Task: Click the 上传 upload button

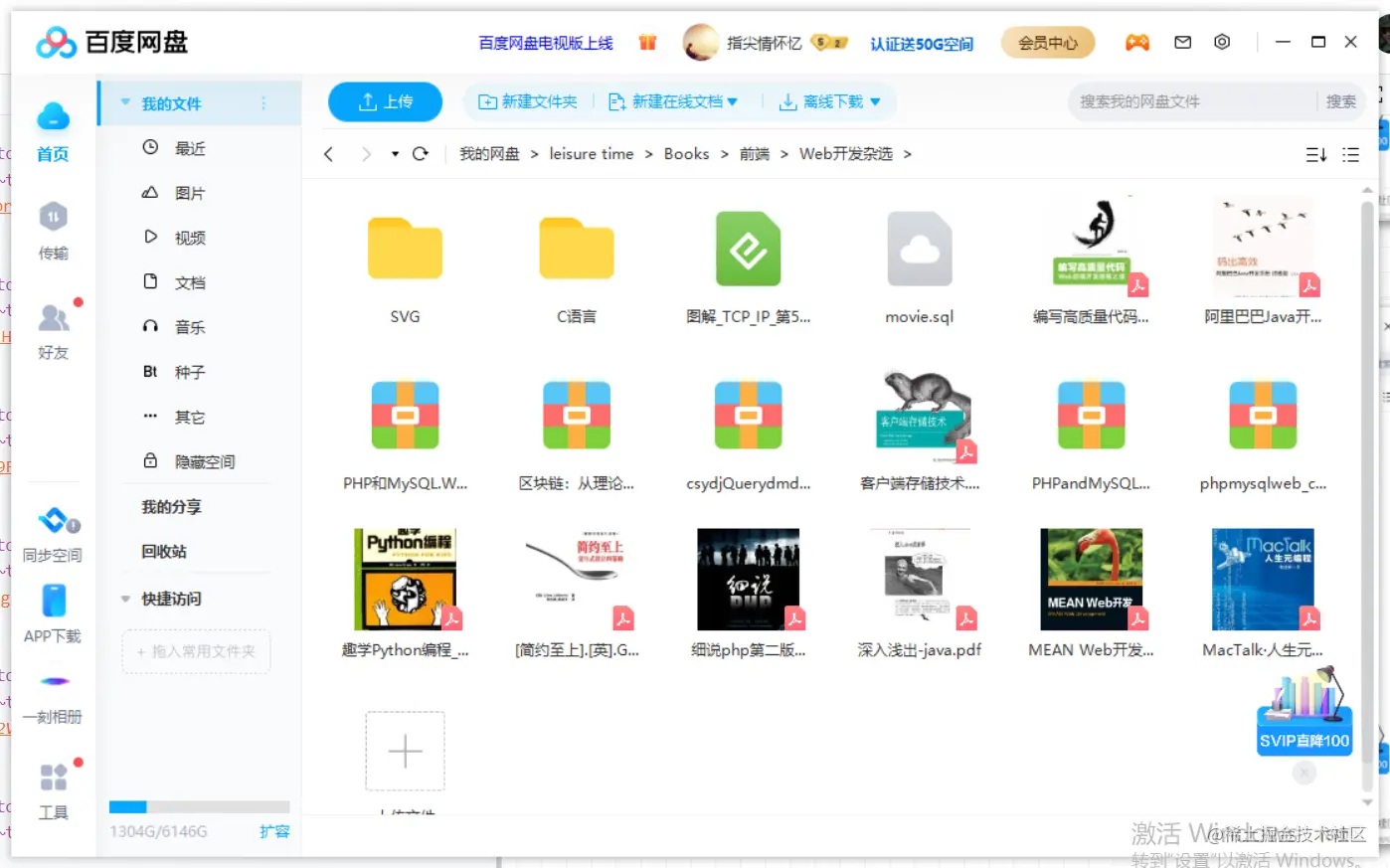Action: point(385,101)
